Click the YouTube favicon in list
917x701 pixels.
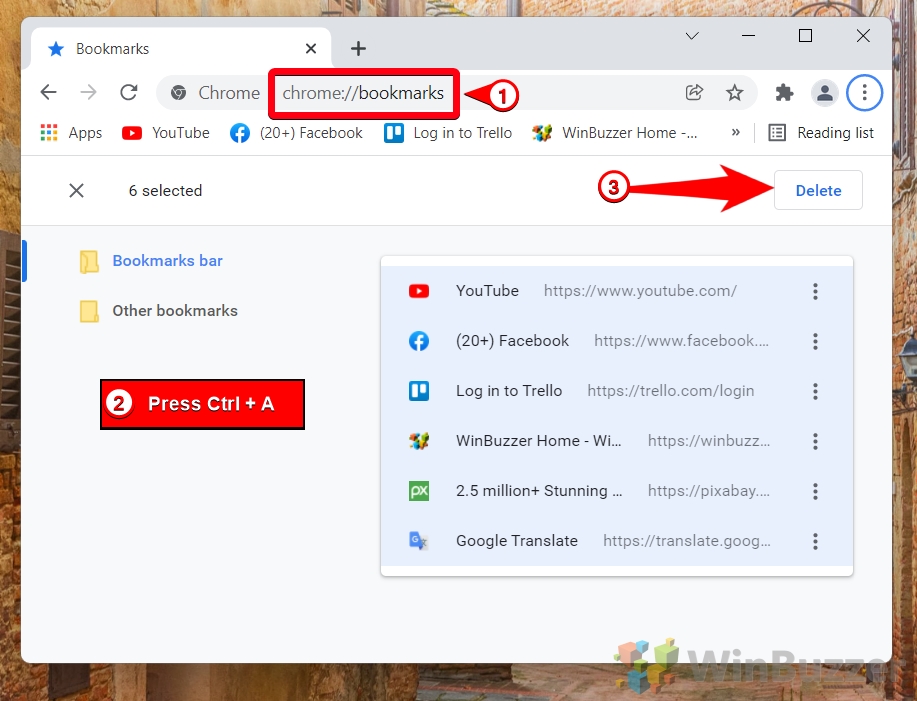[419, 291]
